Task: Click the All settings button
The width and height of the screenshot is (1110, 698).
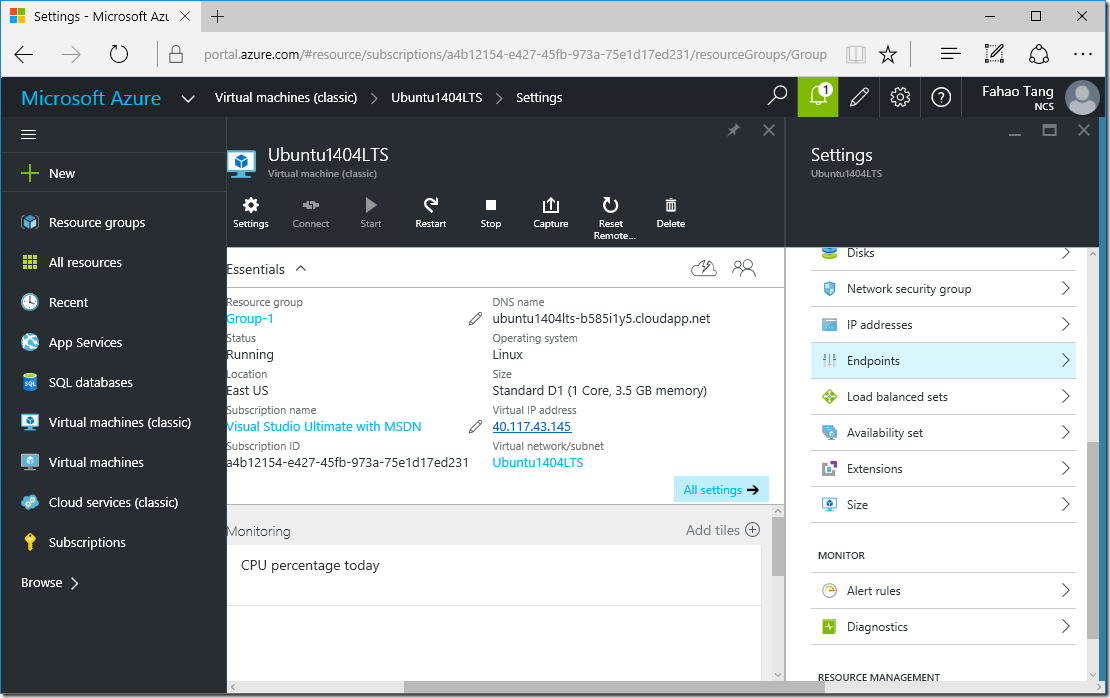Action: point(721,489)
